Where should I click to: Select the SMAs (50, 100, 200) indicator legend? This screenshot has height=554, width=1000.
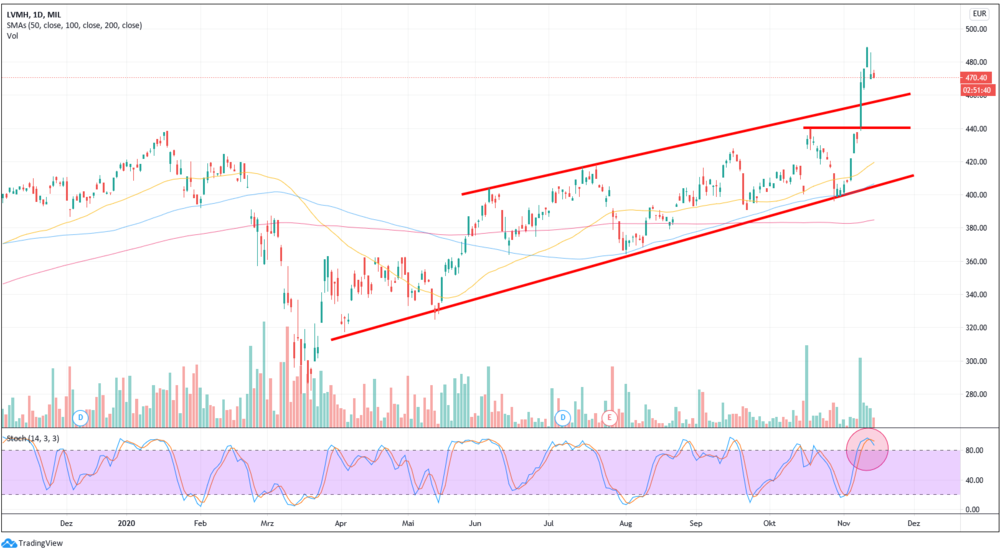point(74,26)
